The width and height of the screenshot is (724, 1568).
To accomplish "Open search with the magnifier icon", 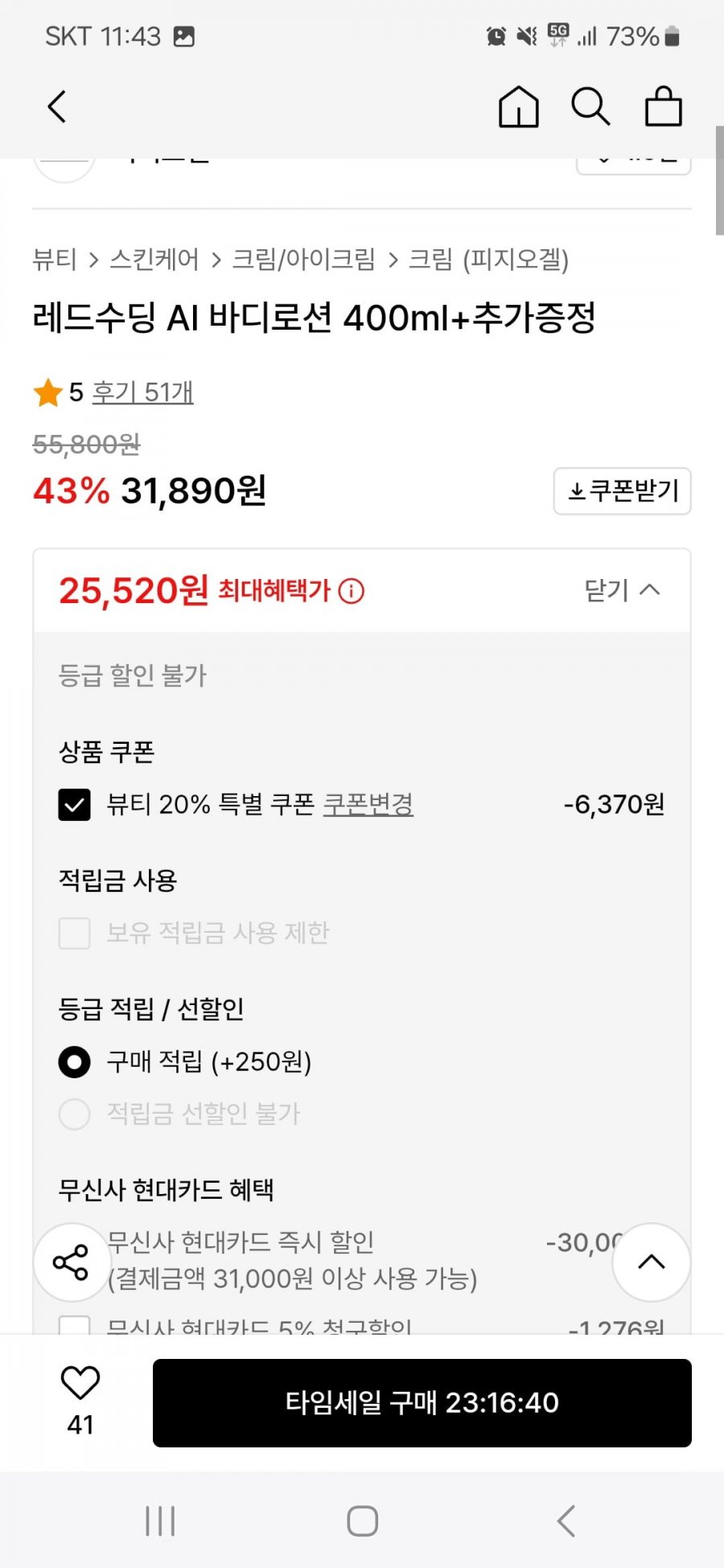I will pyautogui.click(x=590, y=107).
